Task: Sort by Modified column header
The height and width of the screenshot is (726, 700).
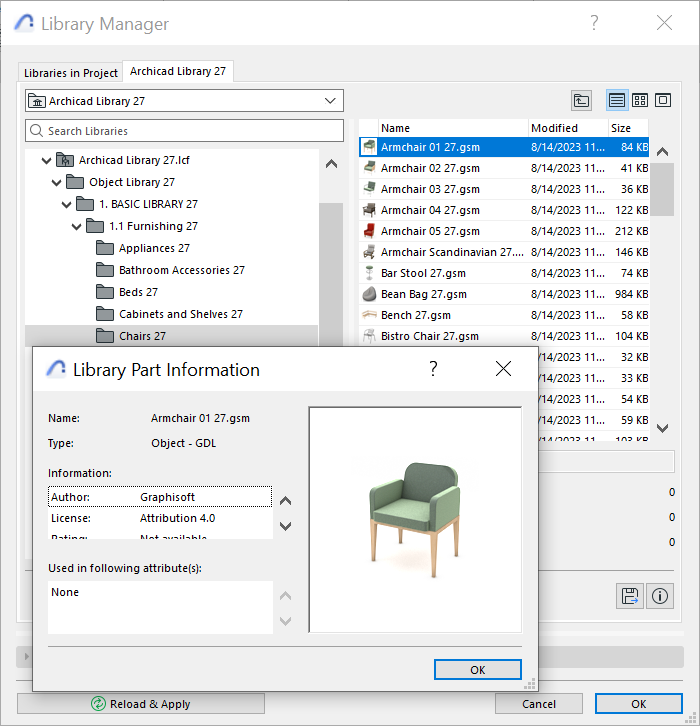Action: coord(568,128)
